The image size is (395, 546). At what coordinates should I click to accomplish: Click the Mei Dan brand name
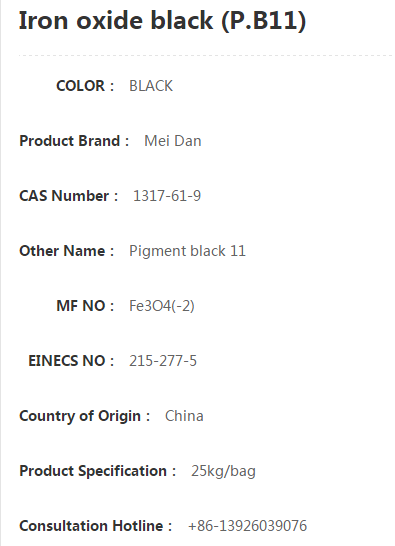point(173,141)
